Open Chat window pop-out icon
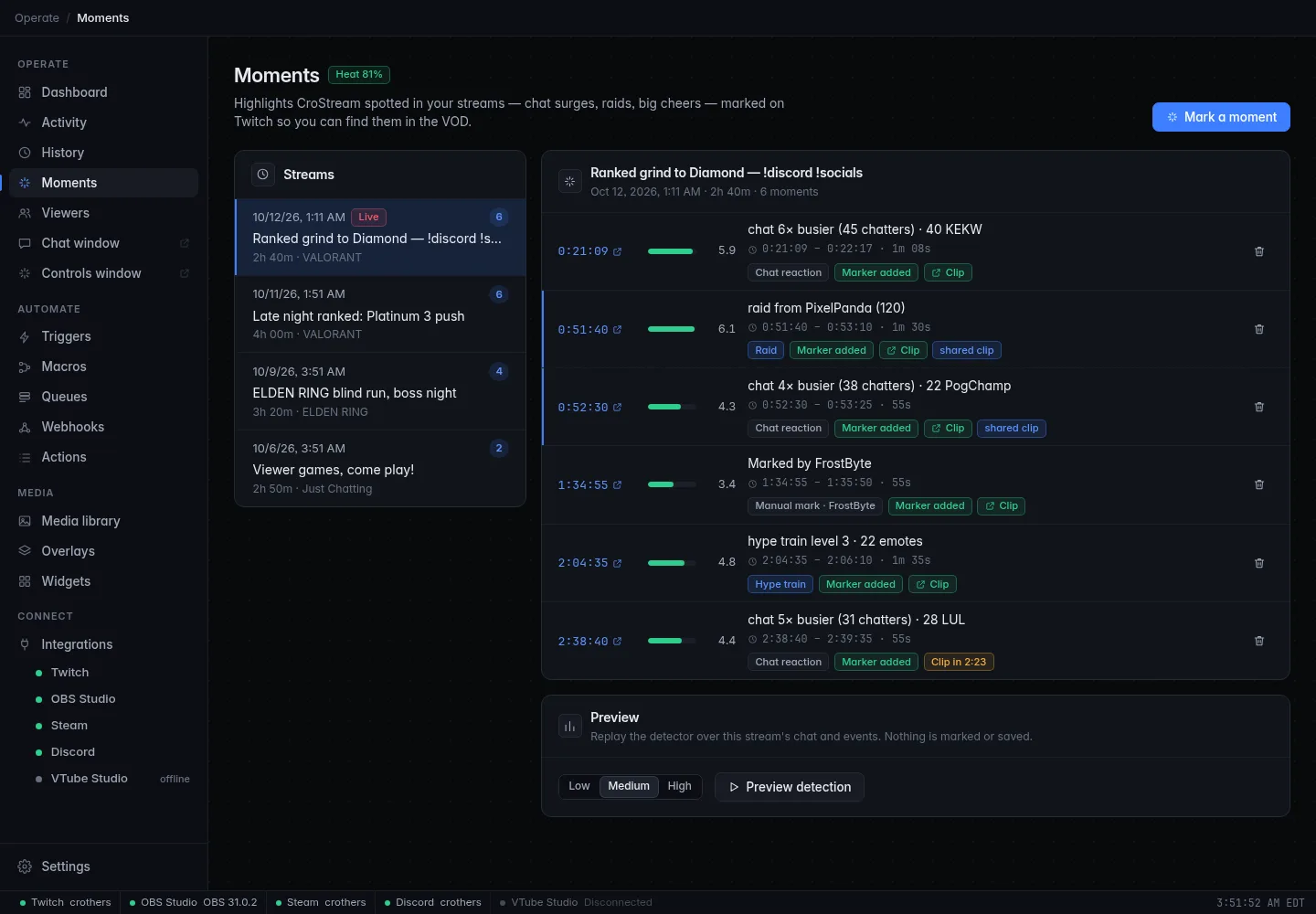 coord(185,243)
